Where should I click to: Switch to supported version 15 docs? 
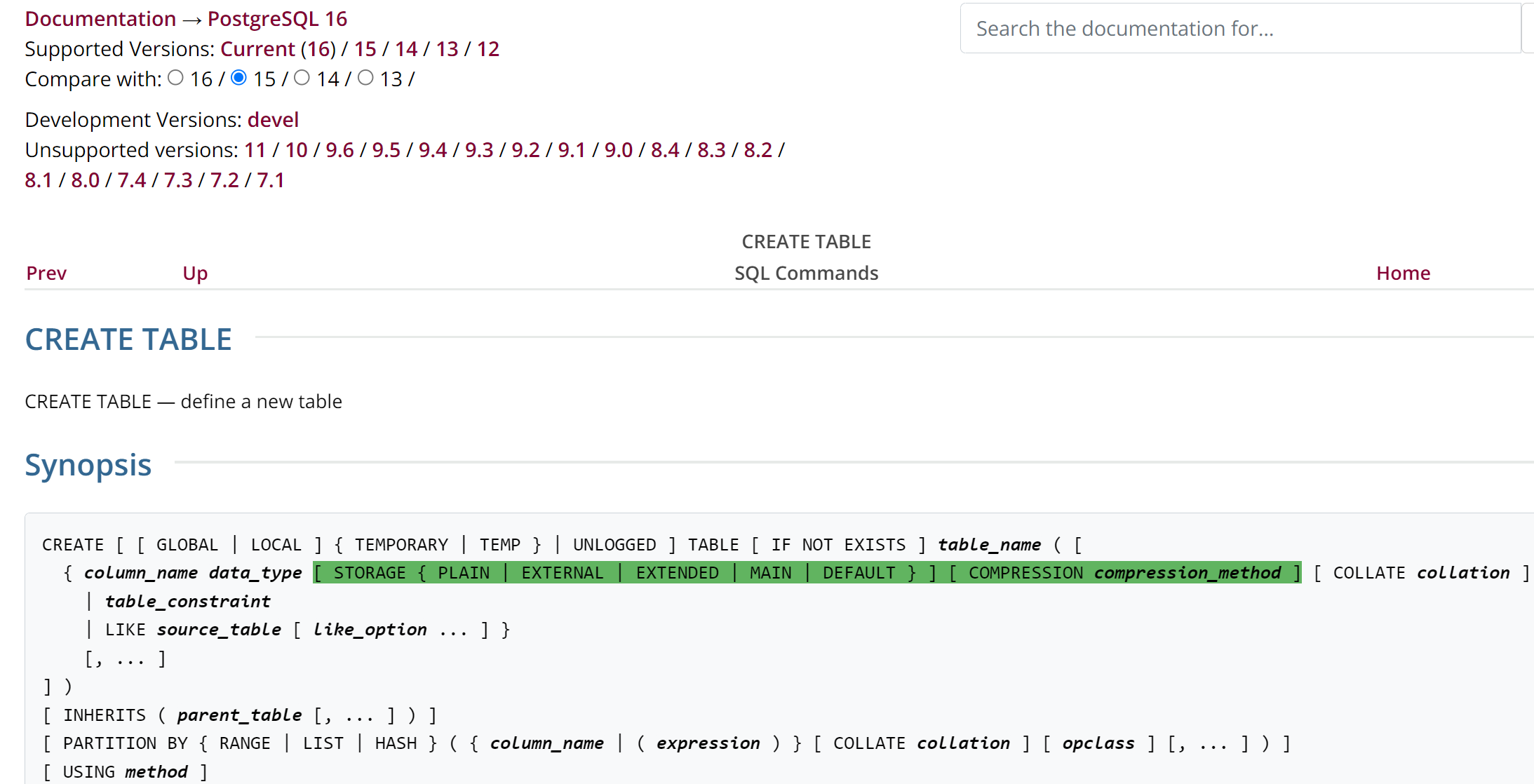point(365,49)
